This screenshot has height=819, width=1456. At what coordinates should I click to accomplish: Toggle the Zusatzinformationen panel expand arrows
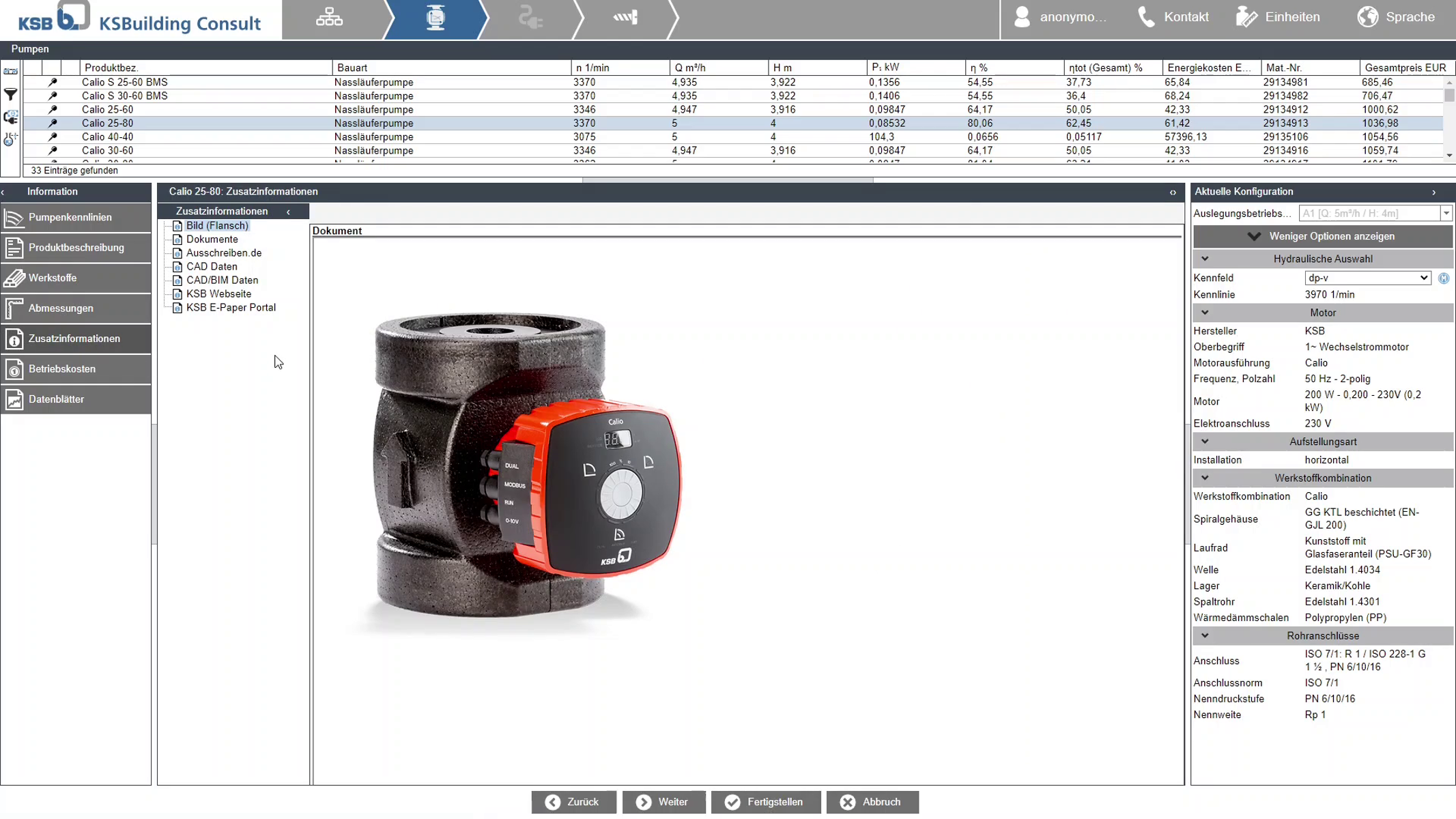click(x=1173, y=192)
